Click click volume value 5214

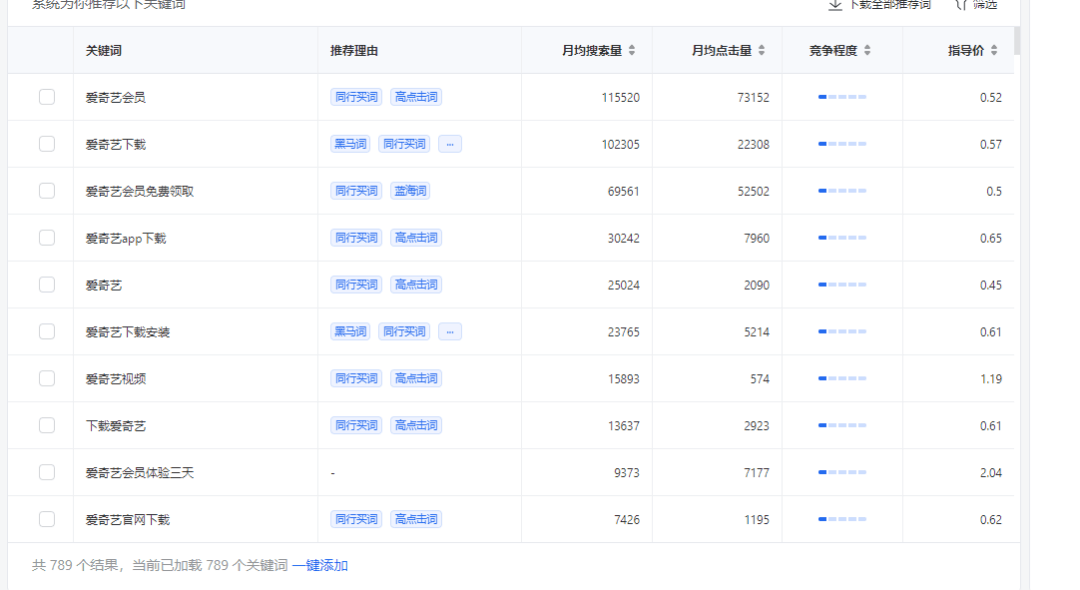(756, 331)
